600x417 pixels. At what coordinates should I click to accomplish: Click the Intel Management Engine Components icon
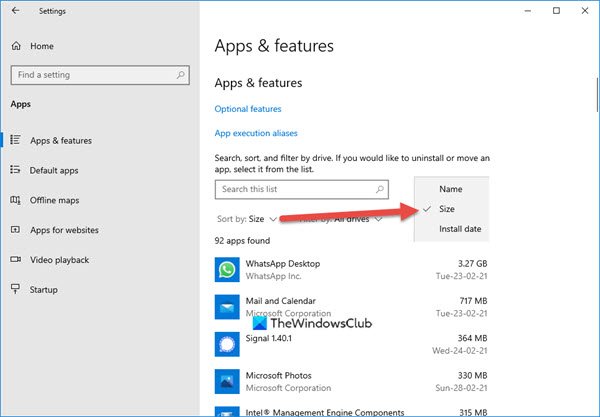227,412
